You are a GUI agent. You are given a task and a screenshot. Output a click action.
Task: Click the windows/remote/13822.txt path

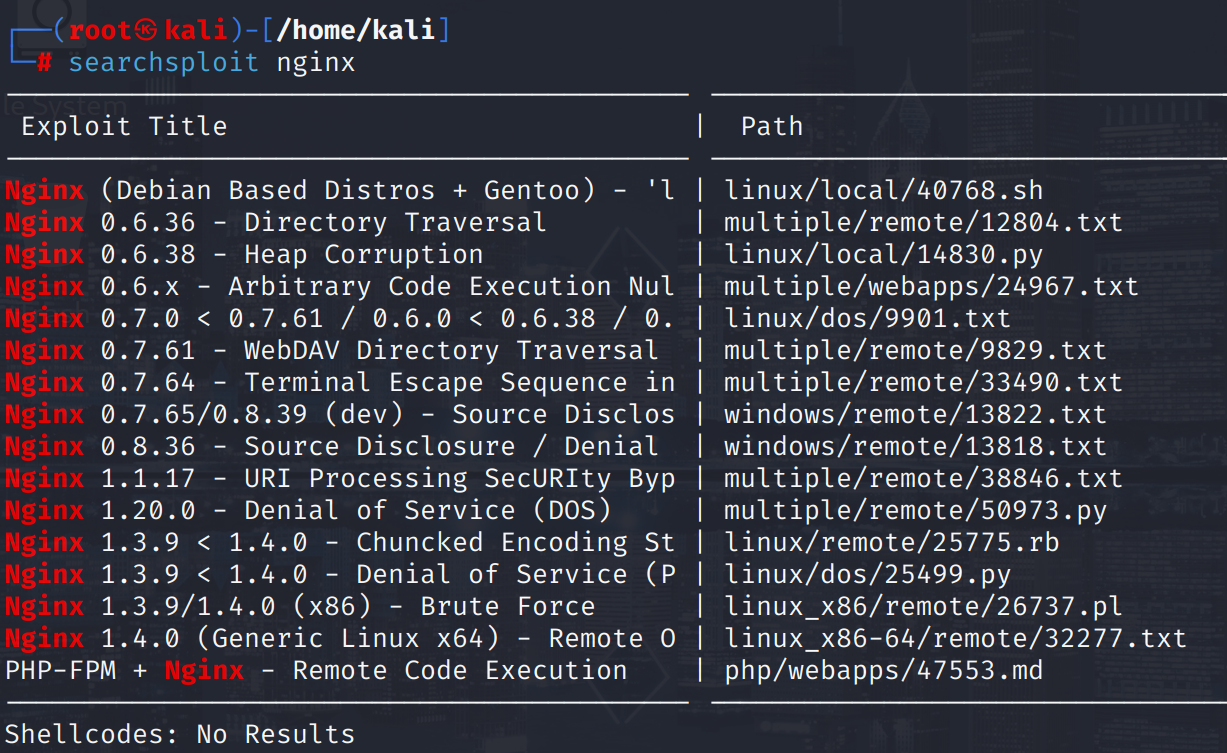pos(915,415)
